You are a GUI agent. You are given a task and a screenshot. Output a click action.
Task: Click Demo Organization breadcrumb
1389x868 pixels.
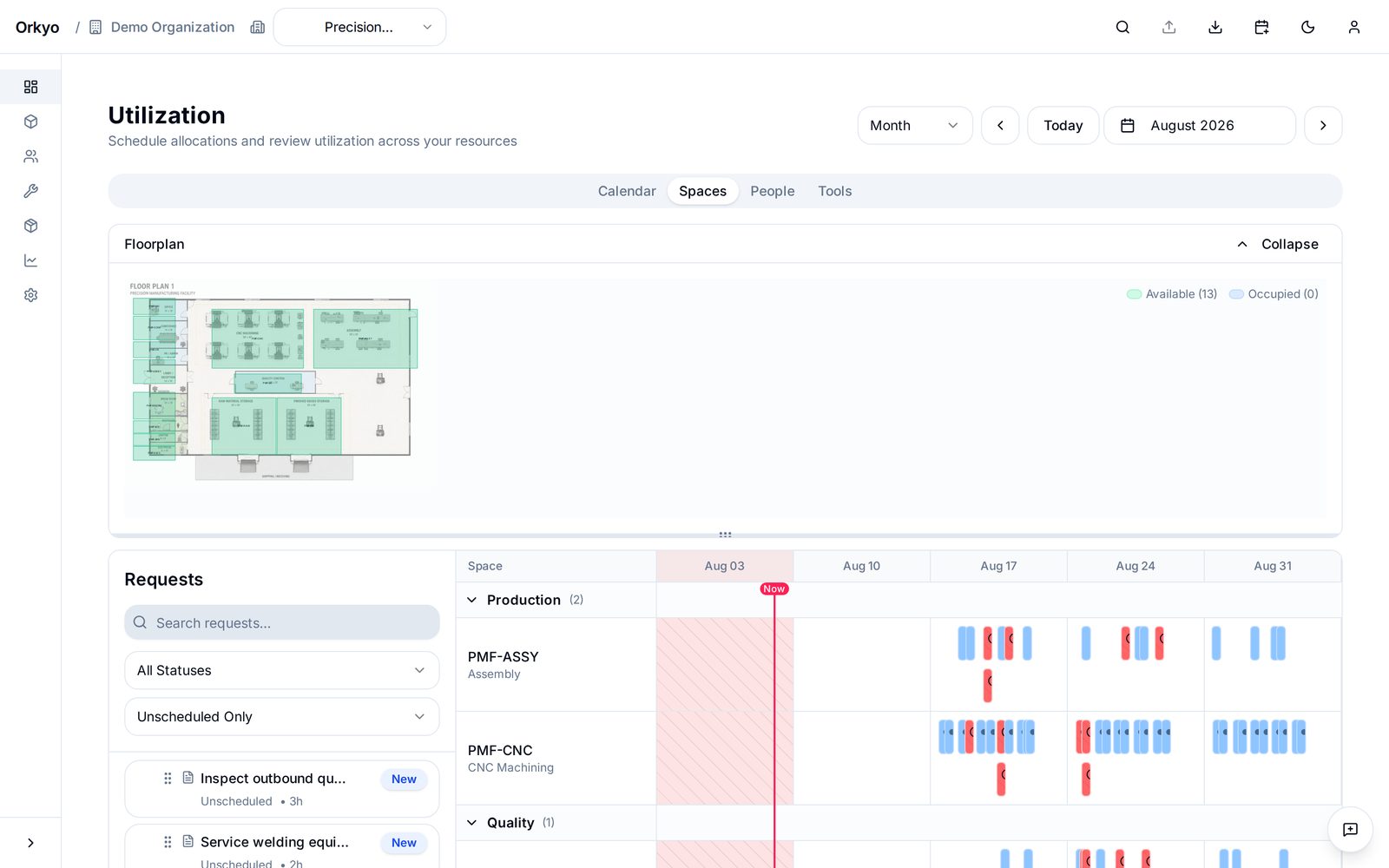point(173,27)
